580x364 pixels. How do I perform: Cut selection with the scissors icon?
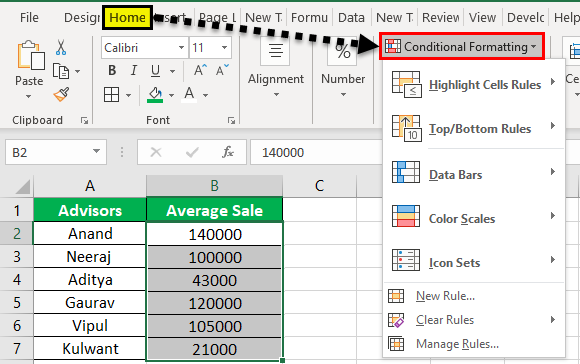click(61, 48)
